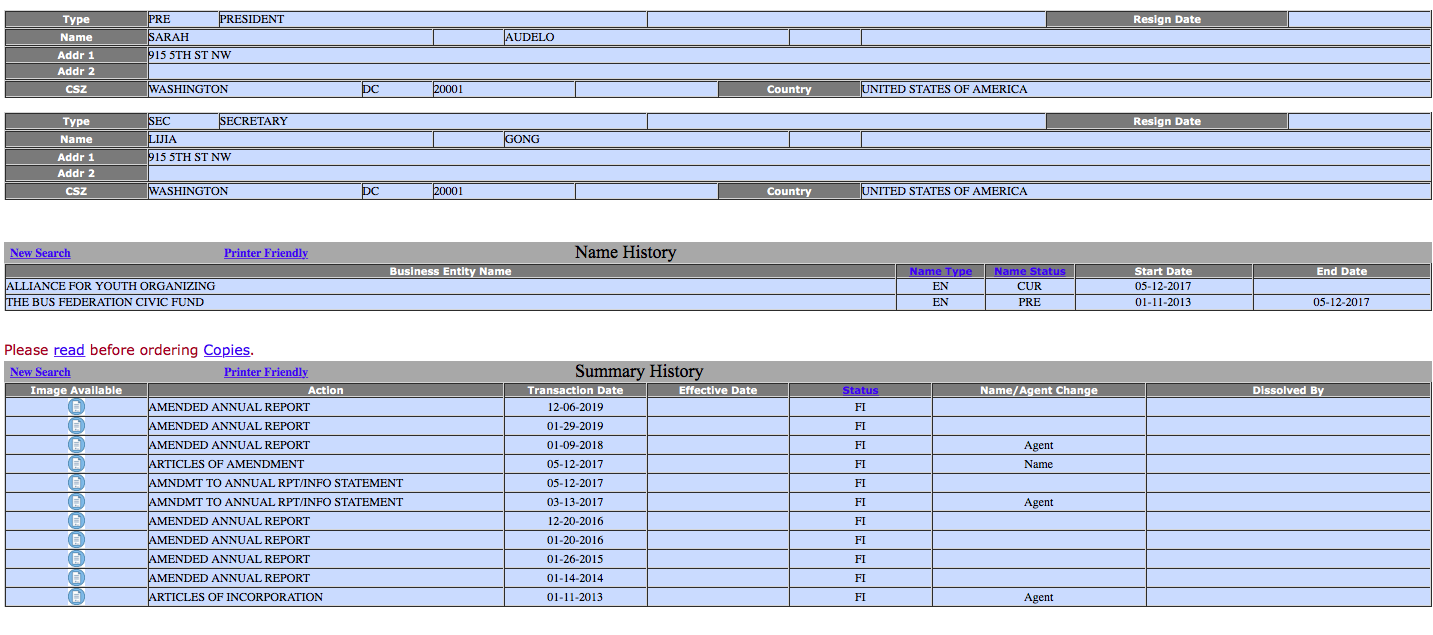This screenshot has width=1433, height=635.
Task: Click Name History section title
Action: point(625,252)
